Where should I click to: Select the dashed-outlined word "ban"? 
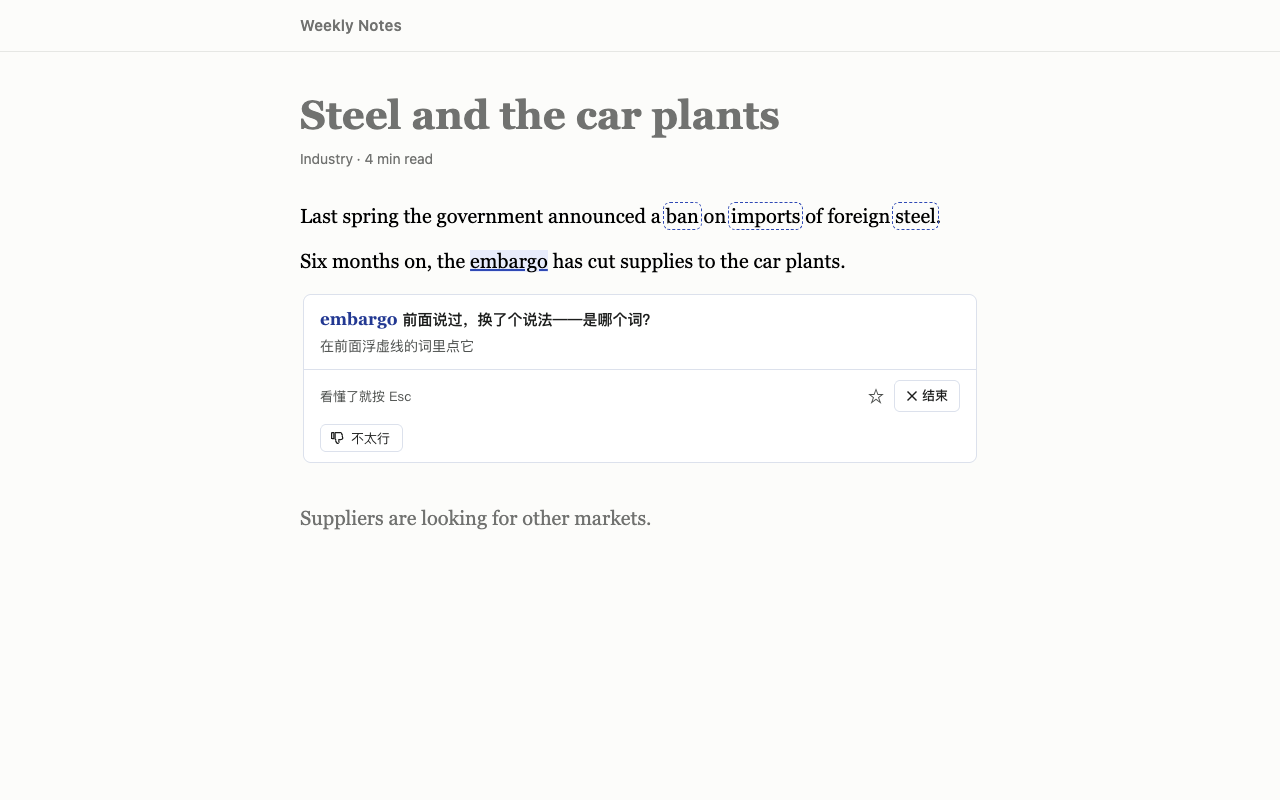tap(683, 216)
